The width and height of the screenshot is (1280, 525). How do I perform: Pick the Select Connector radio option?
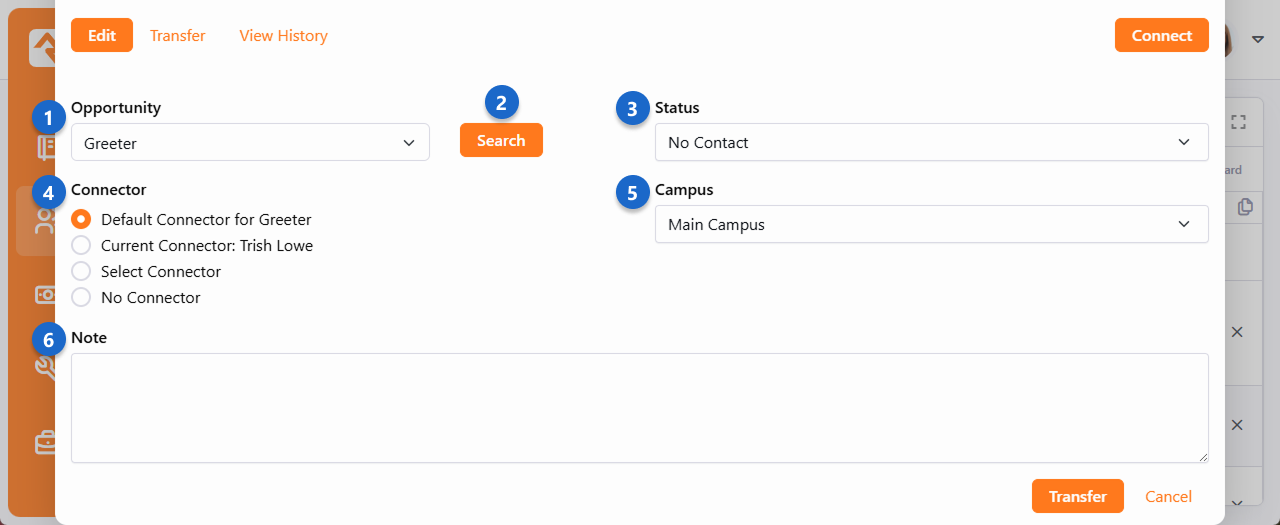pos(82,271)
